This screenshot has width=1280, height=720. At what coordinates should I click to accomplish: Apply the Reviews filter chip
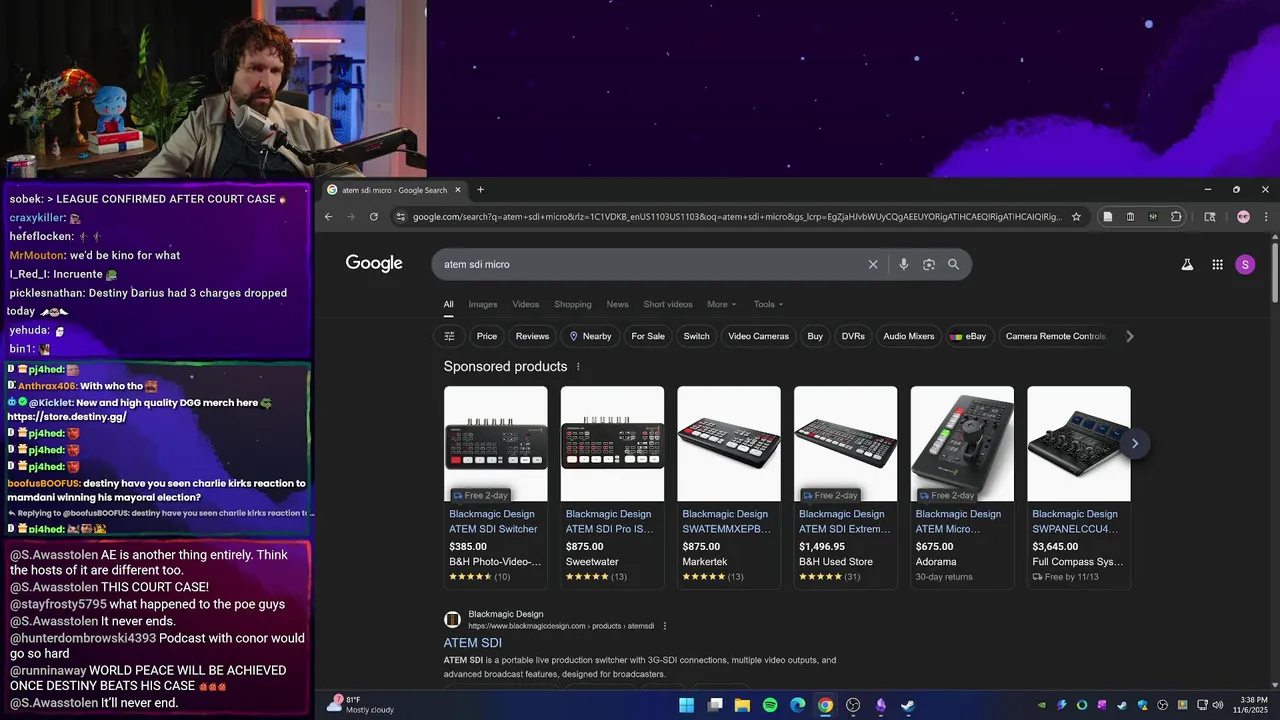532,336
